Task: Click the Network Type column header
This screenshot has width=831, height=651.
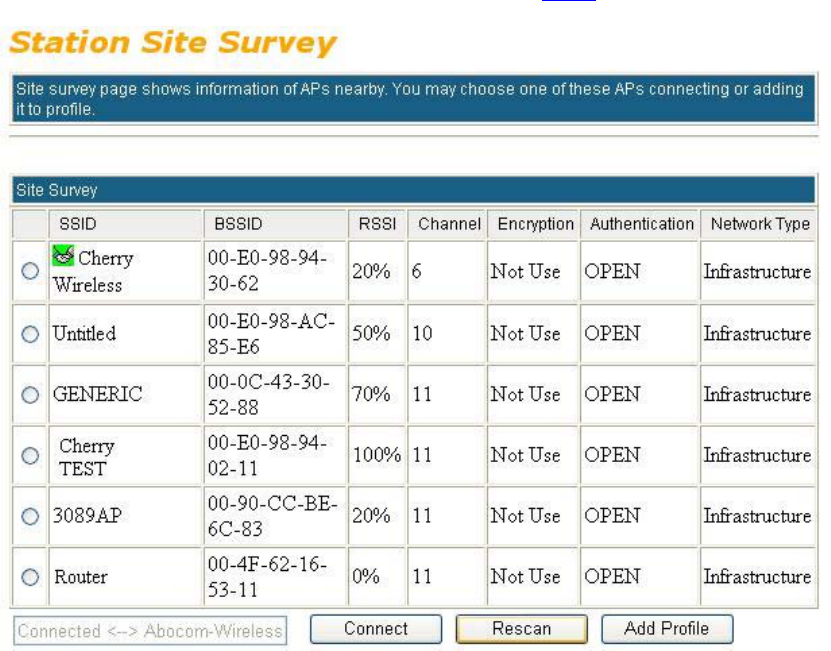Action: [x=760, y=224]
